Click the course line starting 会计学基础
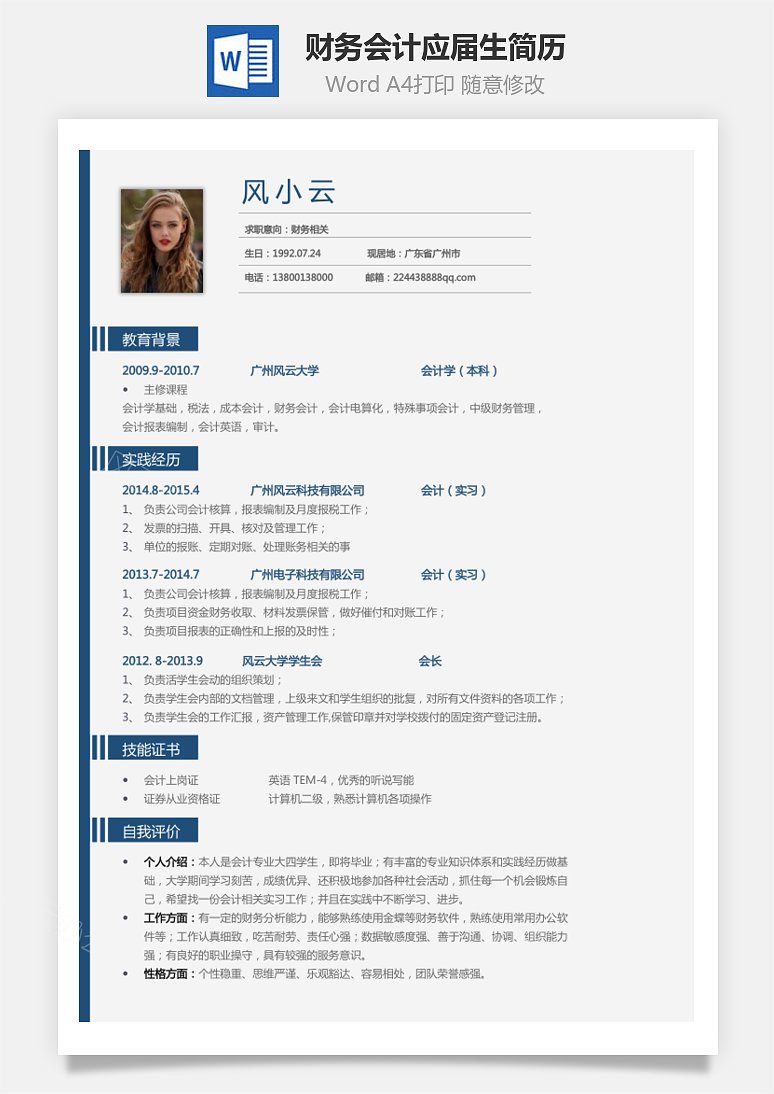 click(332, 408)
